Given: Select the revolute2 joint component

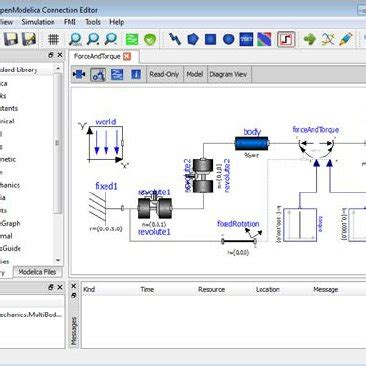Looking at the screenshot, I should coord(203,176).
